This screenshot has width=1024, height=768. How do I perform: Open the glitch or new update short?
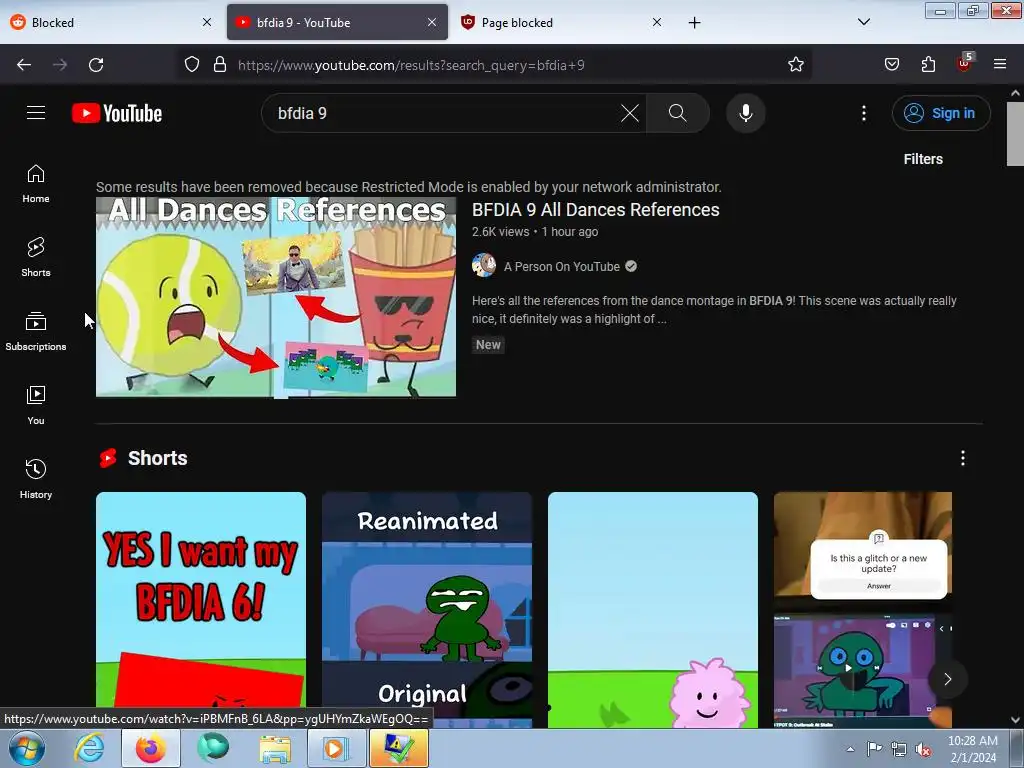coord(863,609)
